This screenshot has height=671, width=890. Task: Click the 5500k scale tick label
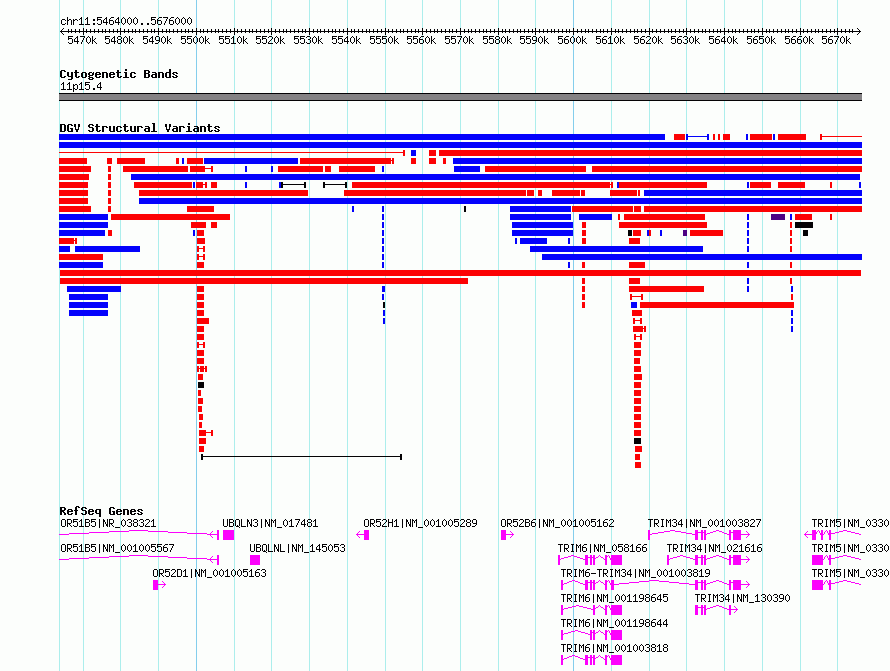pos(195,40)
